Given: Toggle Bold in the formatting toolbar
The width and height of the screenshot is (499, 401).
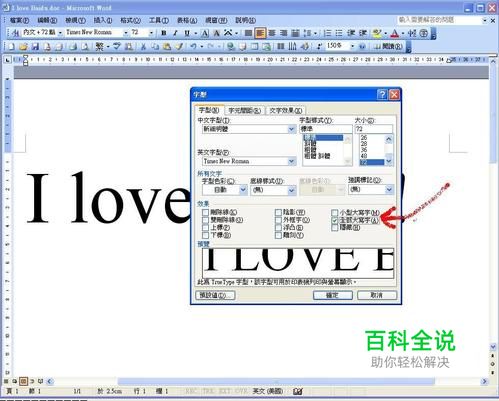Looking at the screenshot, I should tap(164, 33).
